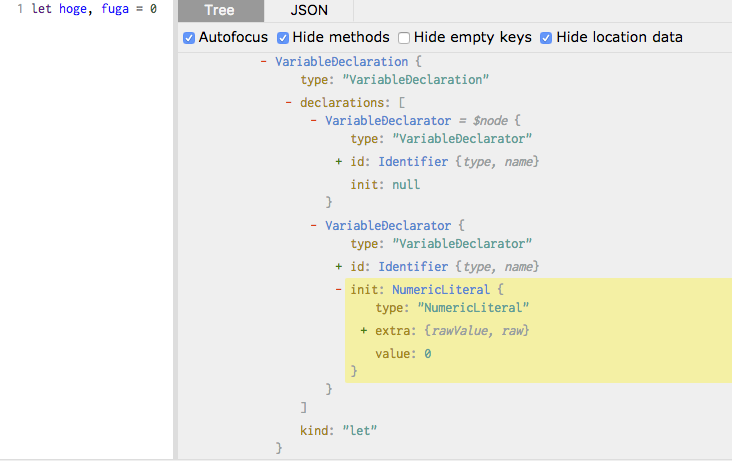Collapse the top VariableDeclaration node
732x461 pixels.
click(x=263, y=62)
